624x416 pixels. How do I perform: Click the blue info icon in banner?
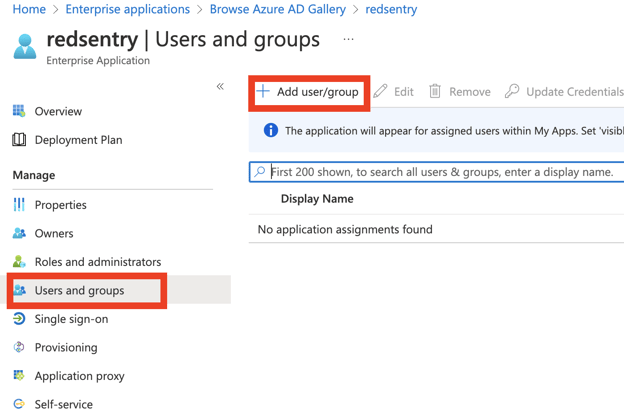click(x=271, y=130)
